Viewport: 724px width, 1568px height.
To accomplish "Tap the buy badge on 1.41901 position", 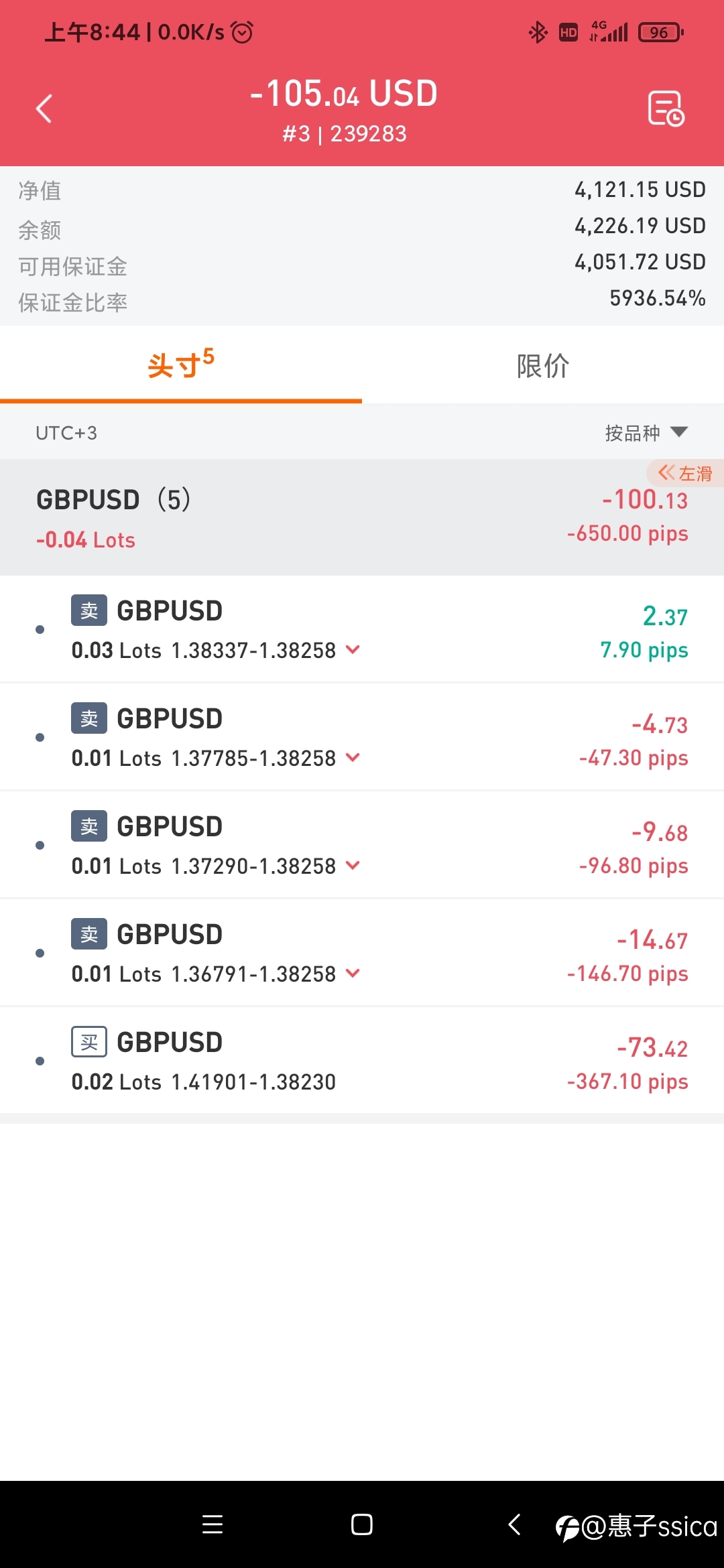I will (x=89, y=1042).
